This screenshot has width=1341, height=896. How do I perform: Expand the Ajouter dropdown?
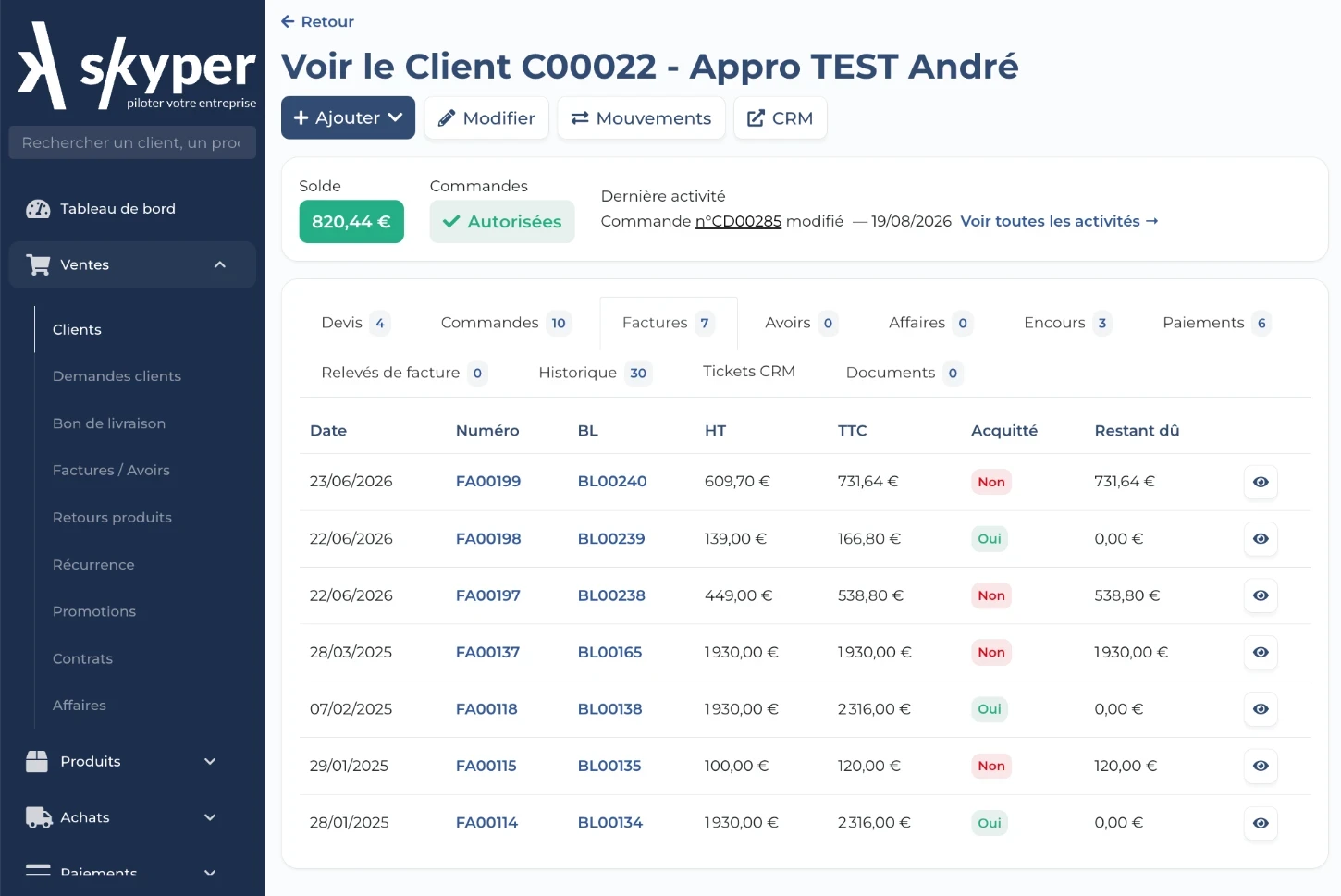pyautogui.click(x=348, y=118)
